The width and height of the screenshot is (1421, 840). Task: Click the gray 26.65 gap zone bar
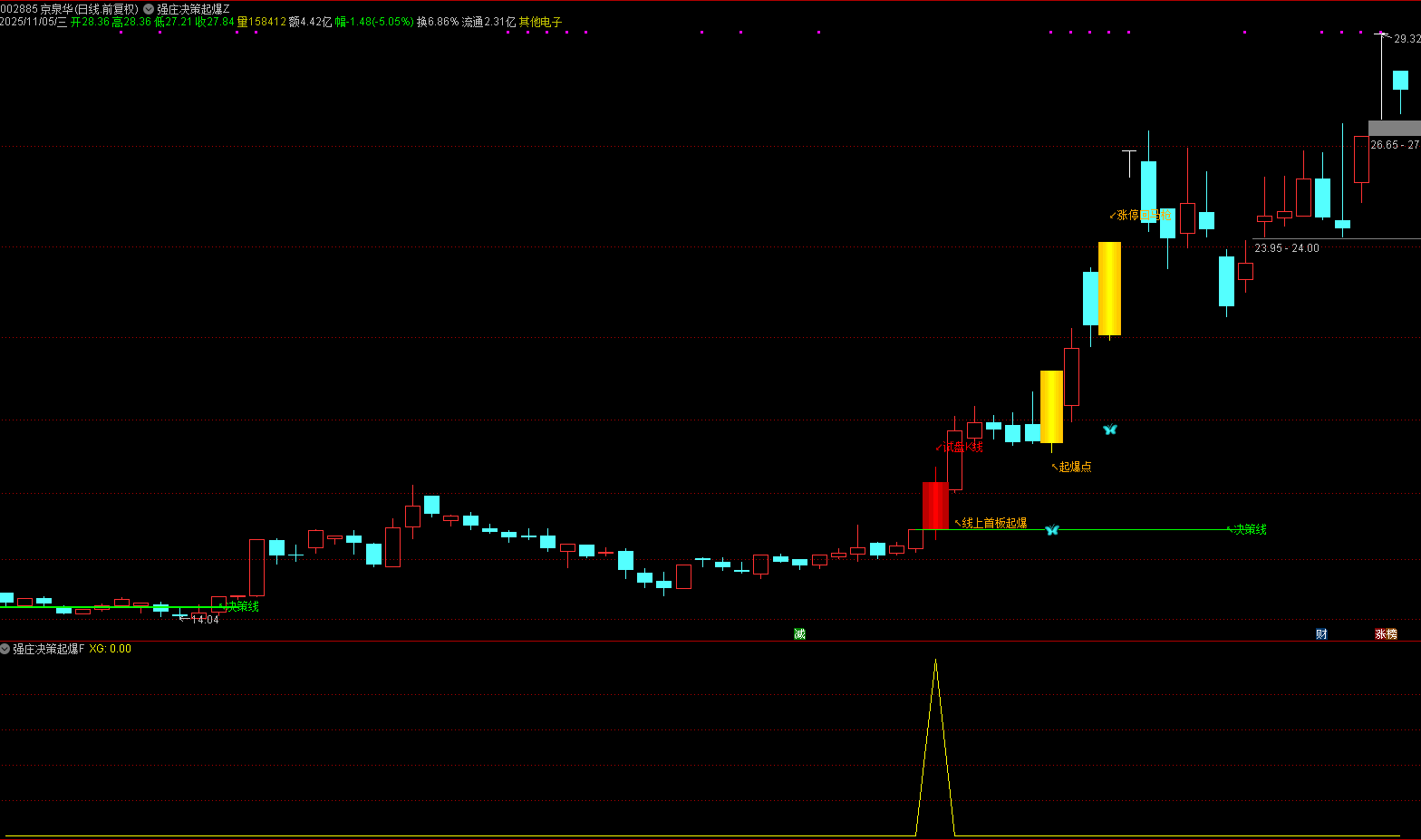(1394, 129)
